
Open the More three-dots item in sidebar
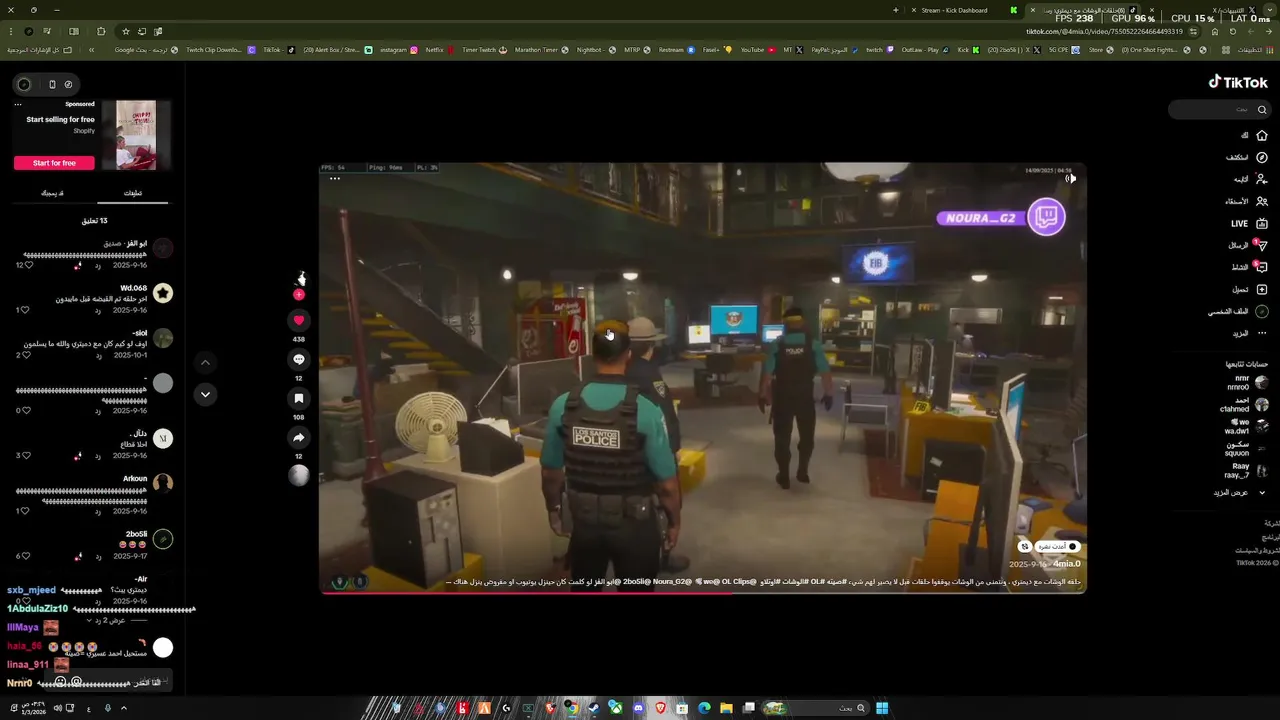click(x=1262, y=333)
